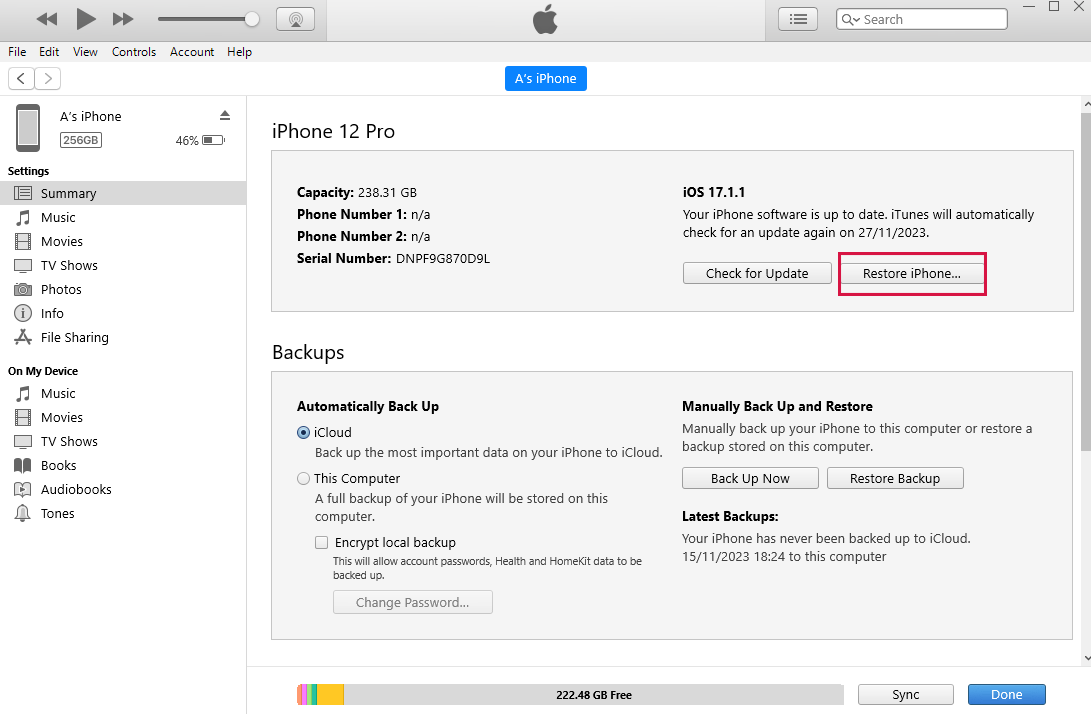Select TV Shows under On My Device
The width and height of the screenshot is (1091, 714).
(x=123, y=442)
